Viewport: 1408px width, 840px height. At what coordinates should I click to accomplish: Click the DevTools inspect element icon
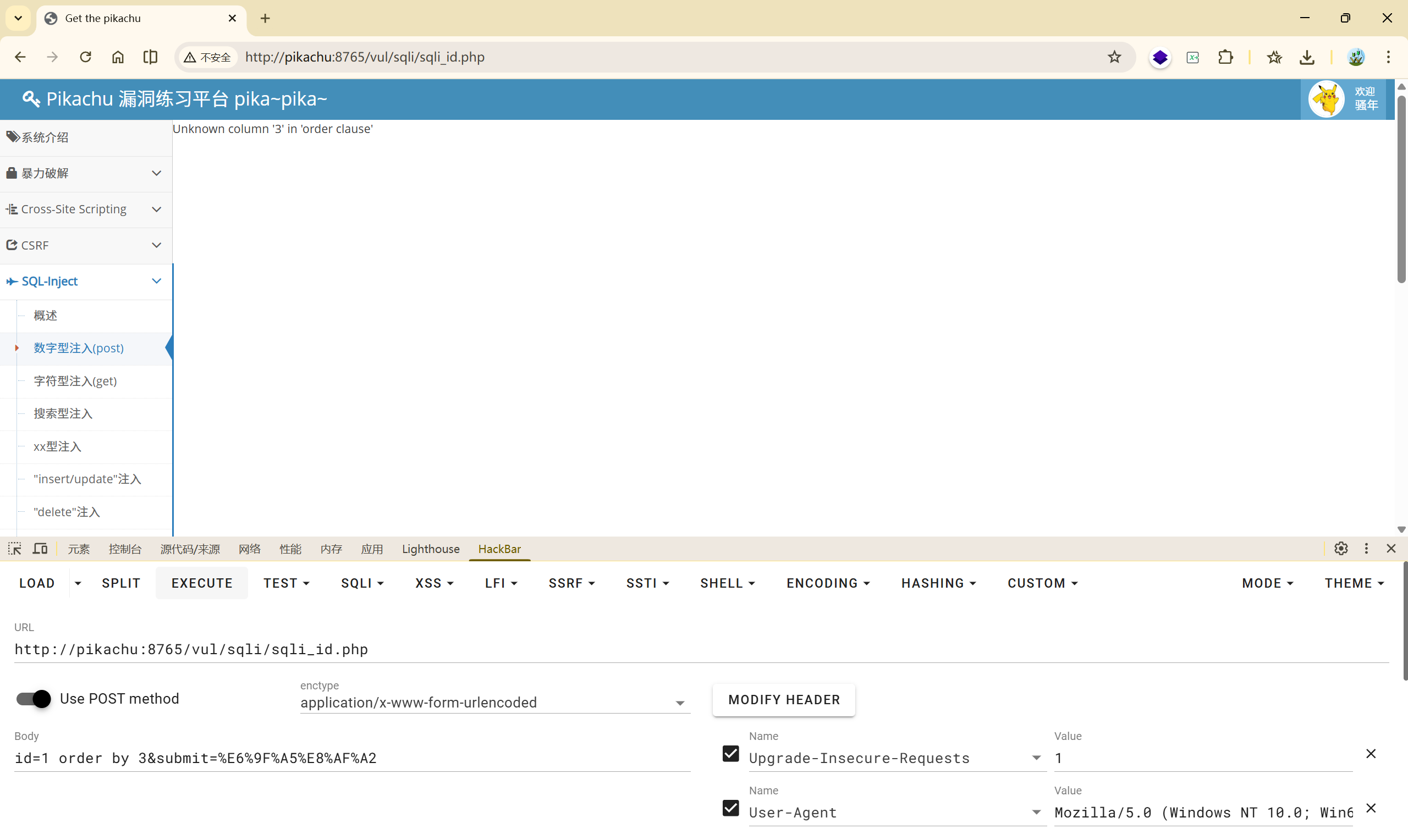[x=15, y=549]
